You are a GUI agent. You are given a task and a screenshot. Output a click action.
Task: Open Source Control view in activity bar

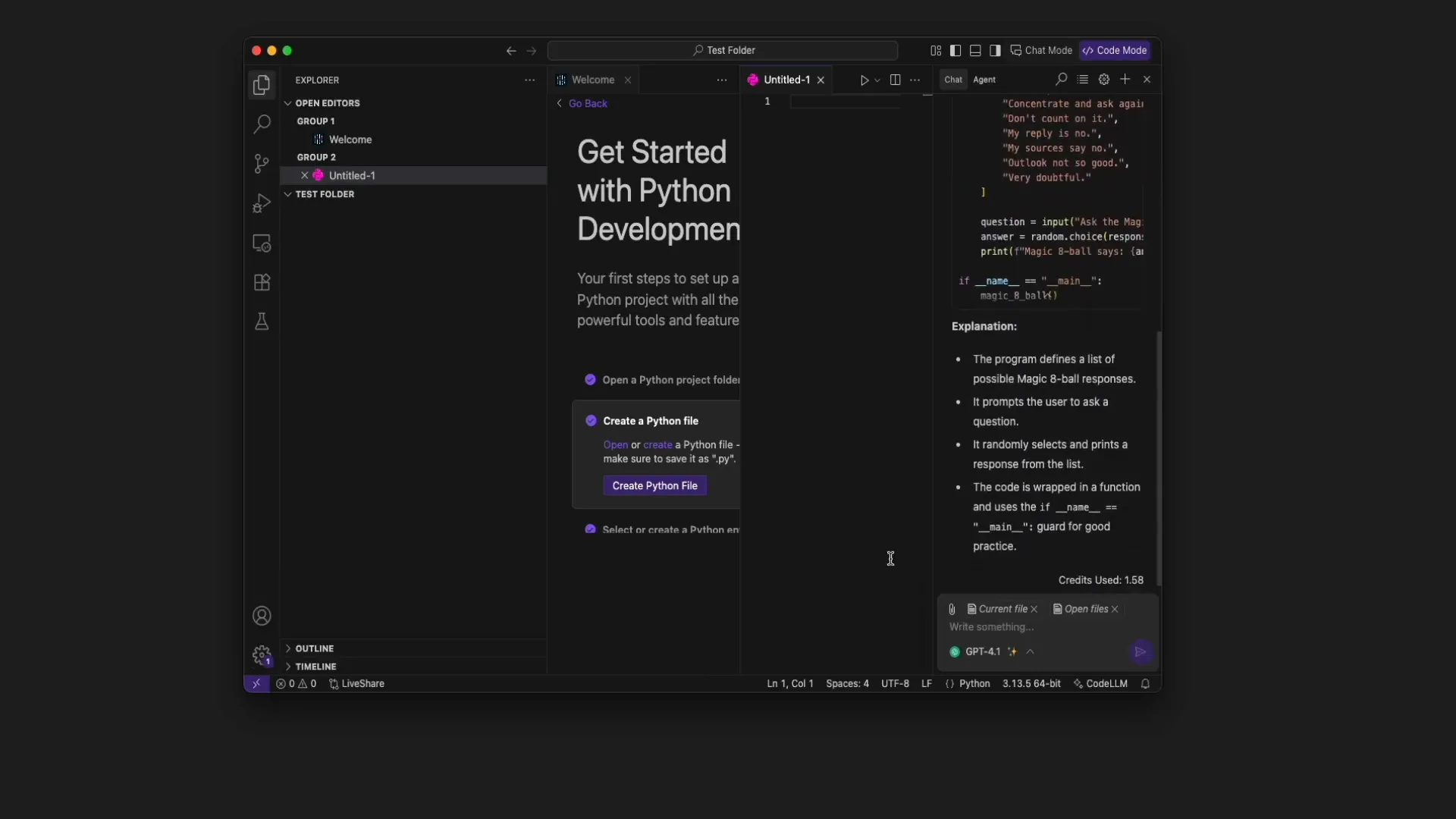(x=262, y=163)
